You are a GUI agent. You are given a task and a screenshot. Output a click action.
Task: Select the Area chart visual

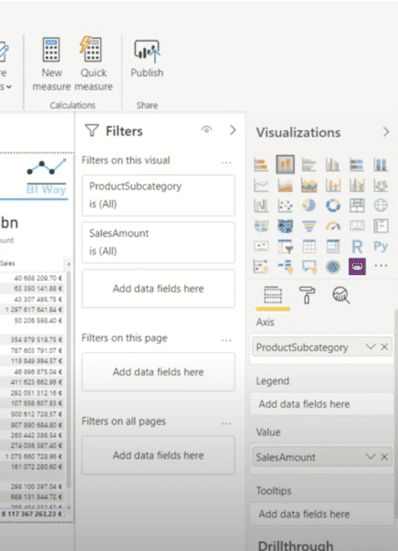(x=285, y=185)
